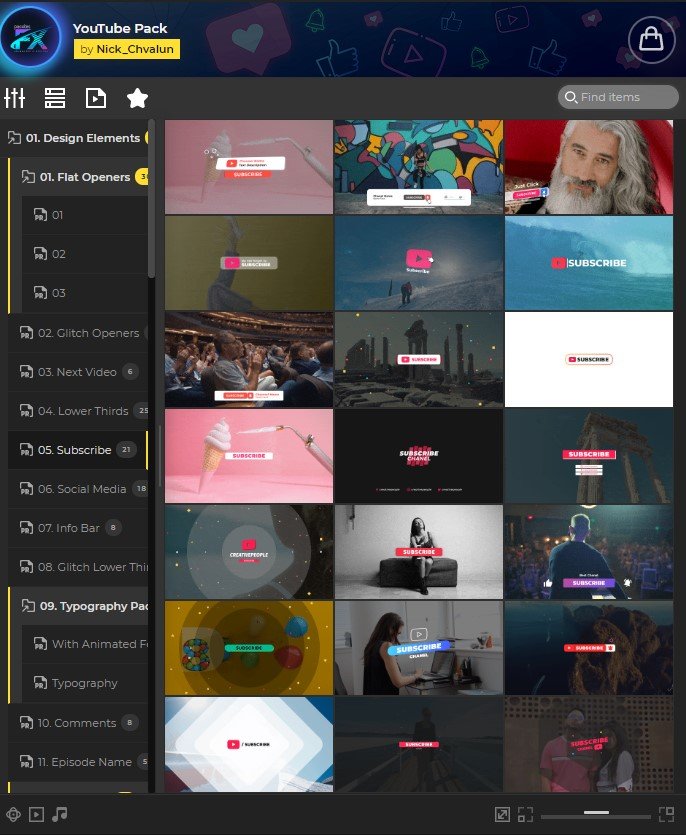Select the 05. Subscribe category
The image size is (686, 835).
pyautogui.click(x=74, y=450)
